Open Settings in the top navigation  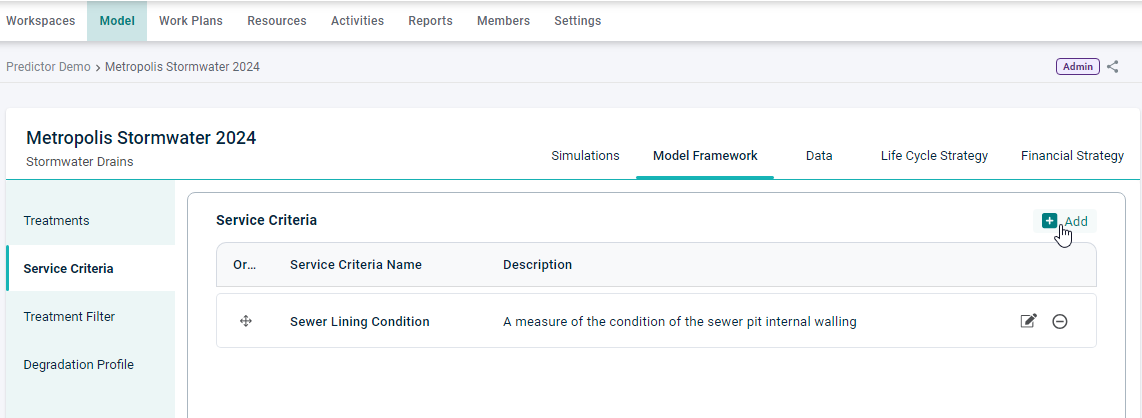(x=578, y=21)
